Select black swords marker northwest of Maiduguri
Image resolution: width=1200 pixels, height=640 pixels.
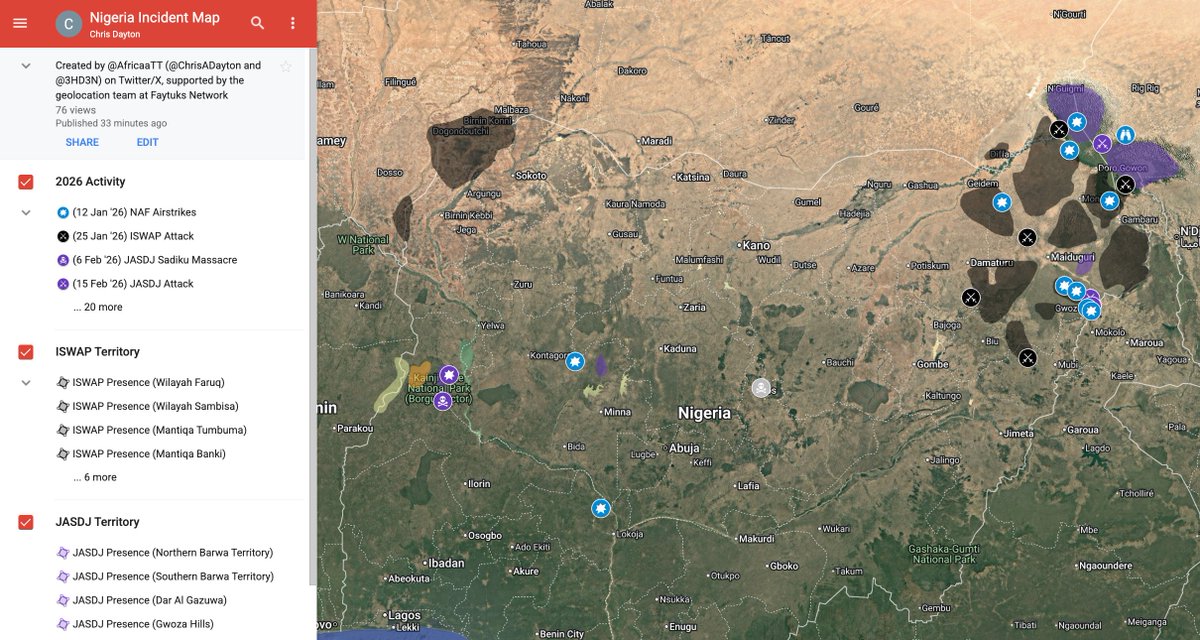coord(1026,237)
